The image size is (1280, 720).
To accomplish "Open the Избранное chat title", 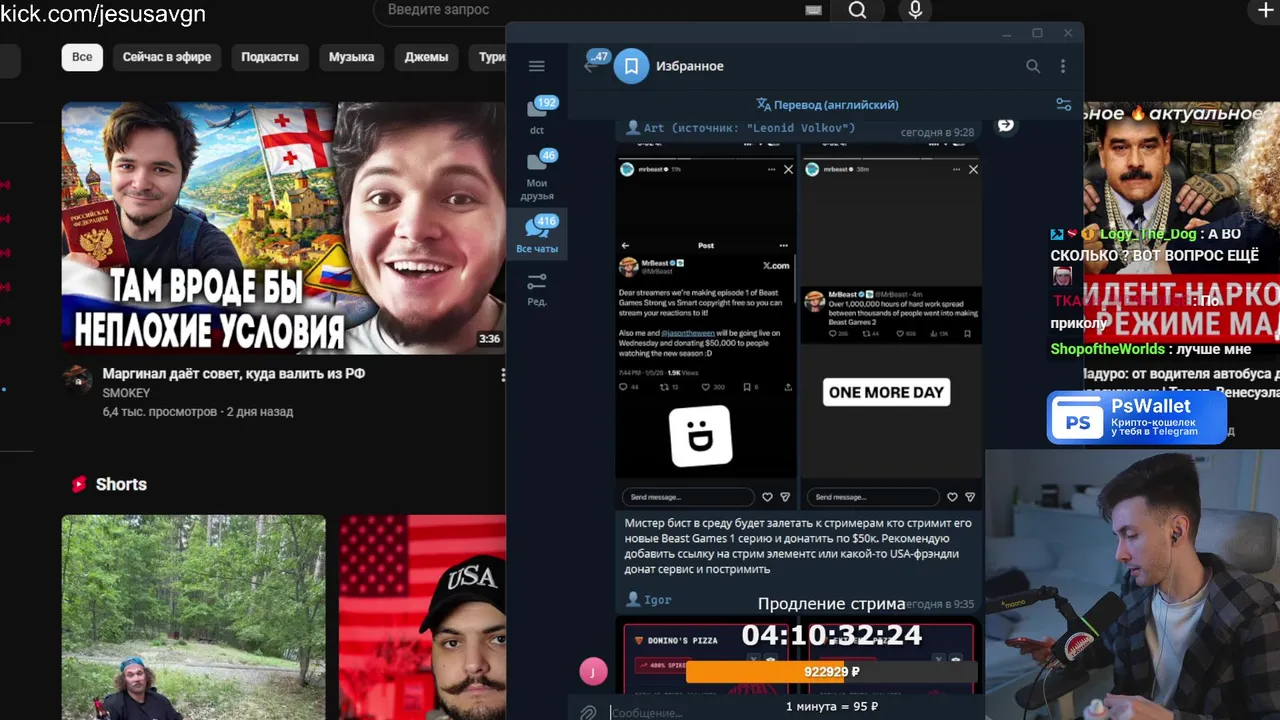I will coord(690,66).
